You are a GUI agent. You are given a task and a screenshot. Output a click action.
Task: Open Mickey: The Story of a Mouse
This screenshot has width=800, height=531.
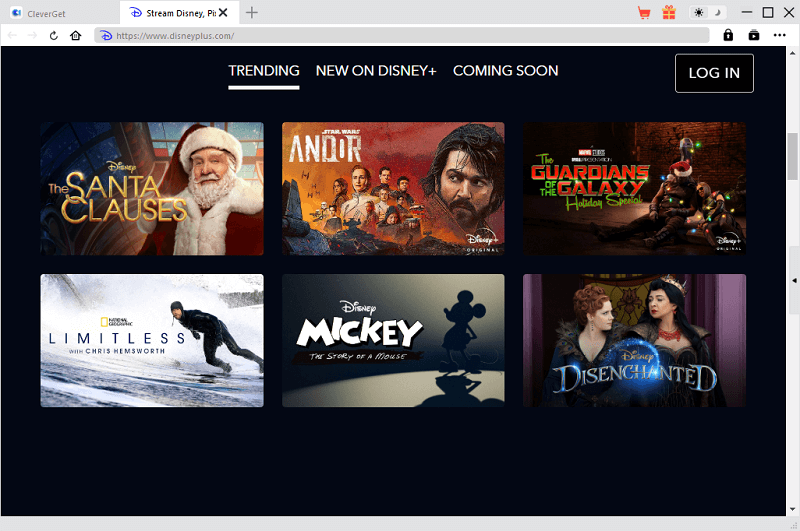point(393,341)
